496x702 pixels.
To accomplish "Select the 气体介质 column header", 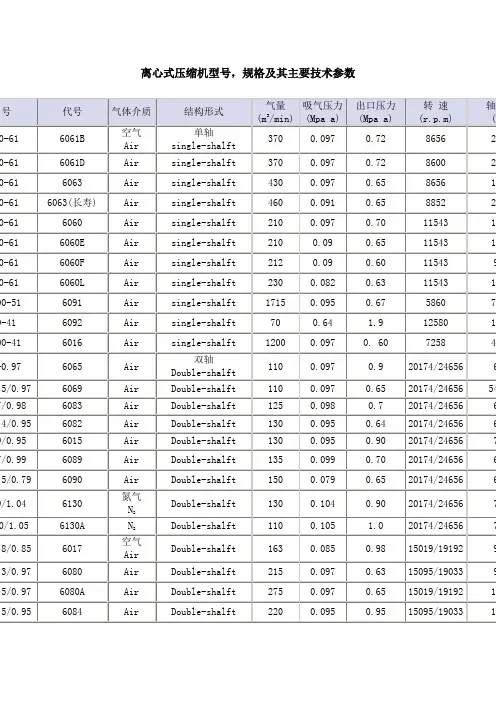I will point(132,112).
